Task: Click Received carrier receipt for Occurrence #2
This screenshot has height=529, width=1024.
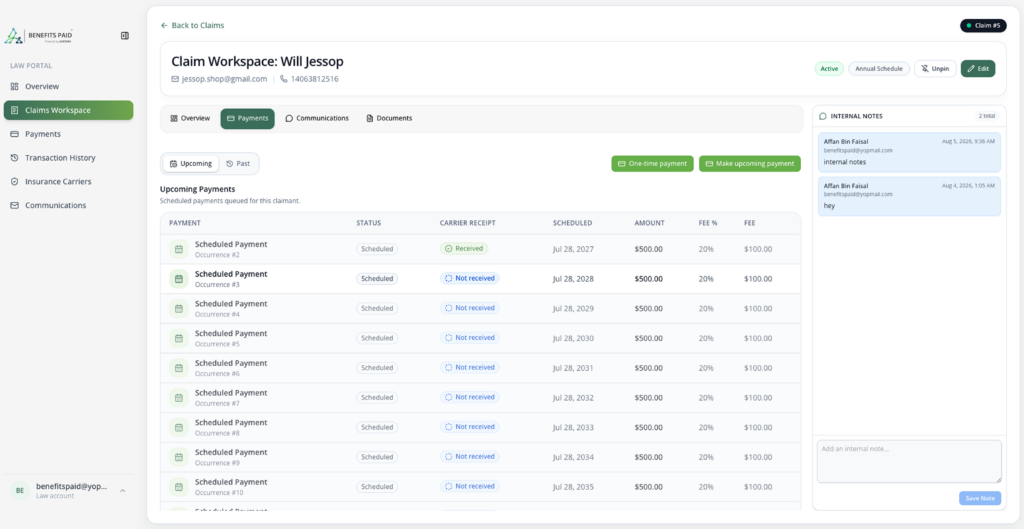Action: 464,249
